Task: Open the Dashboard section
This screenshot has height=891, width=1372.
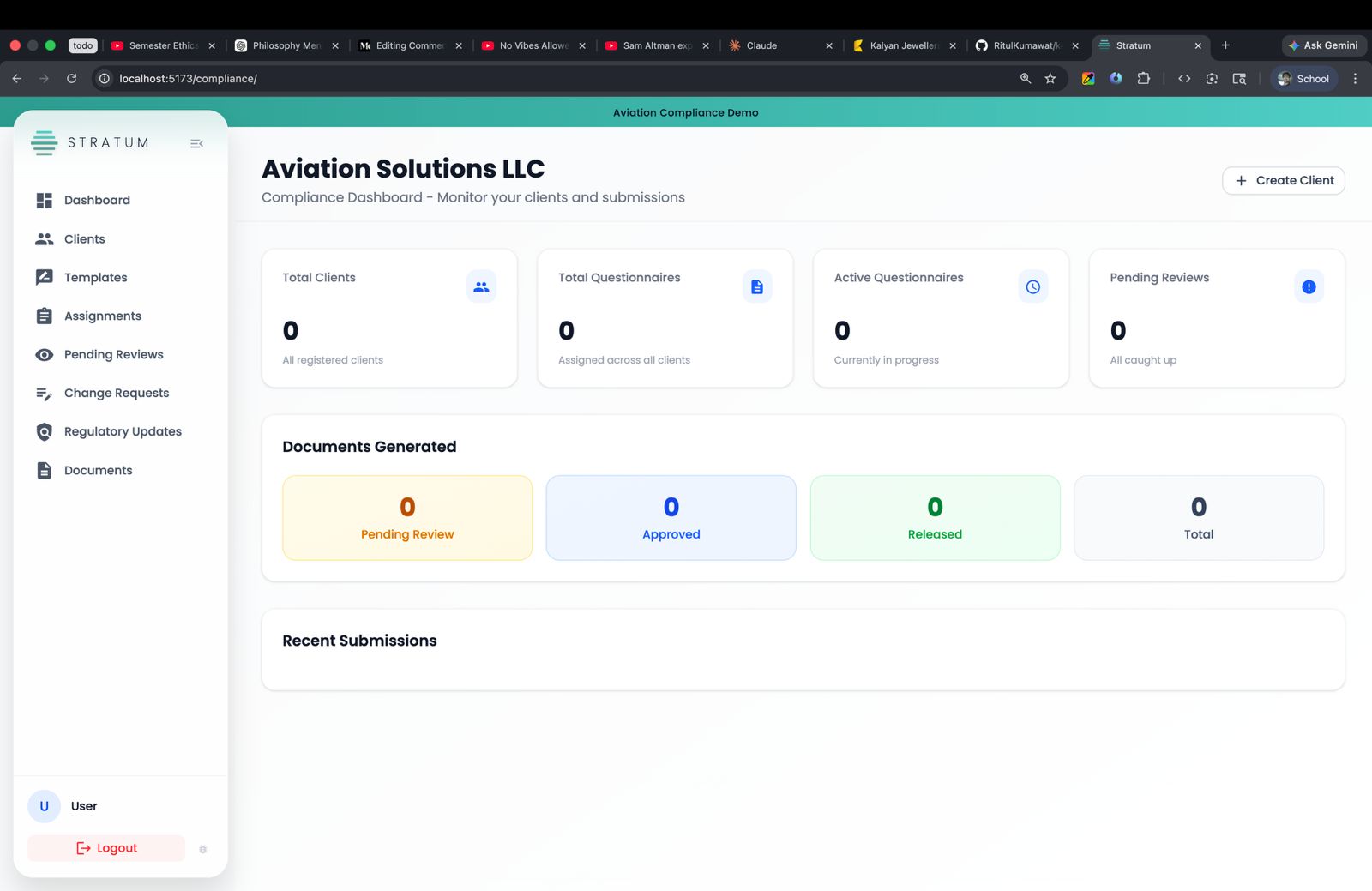Action: [x=97, y=200]
